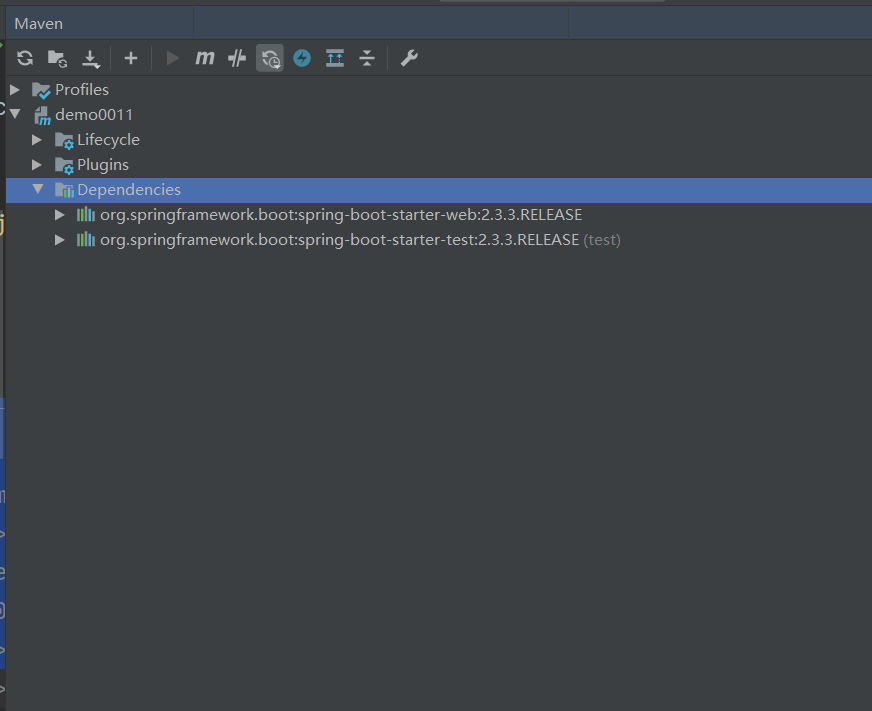Open Maven settings with the wrench icon

point(408,57)
